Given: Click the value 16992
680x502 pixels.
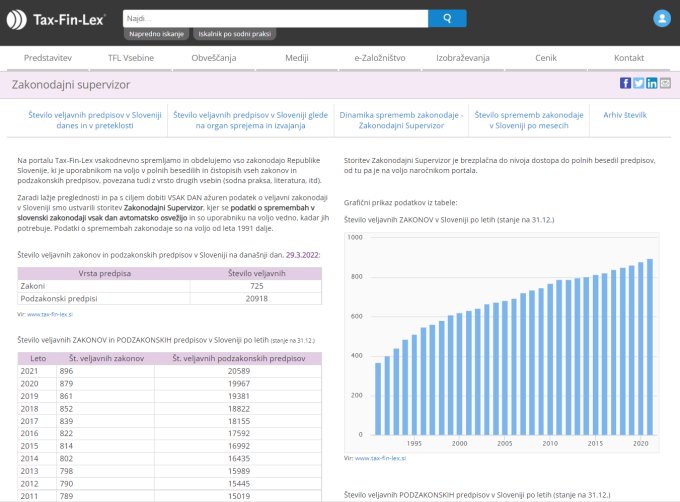Looking at the screenshot, I should coord(239,446).
